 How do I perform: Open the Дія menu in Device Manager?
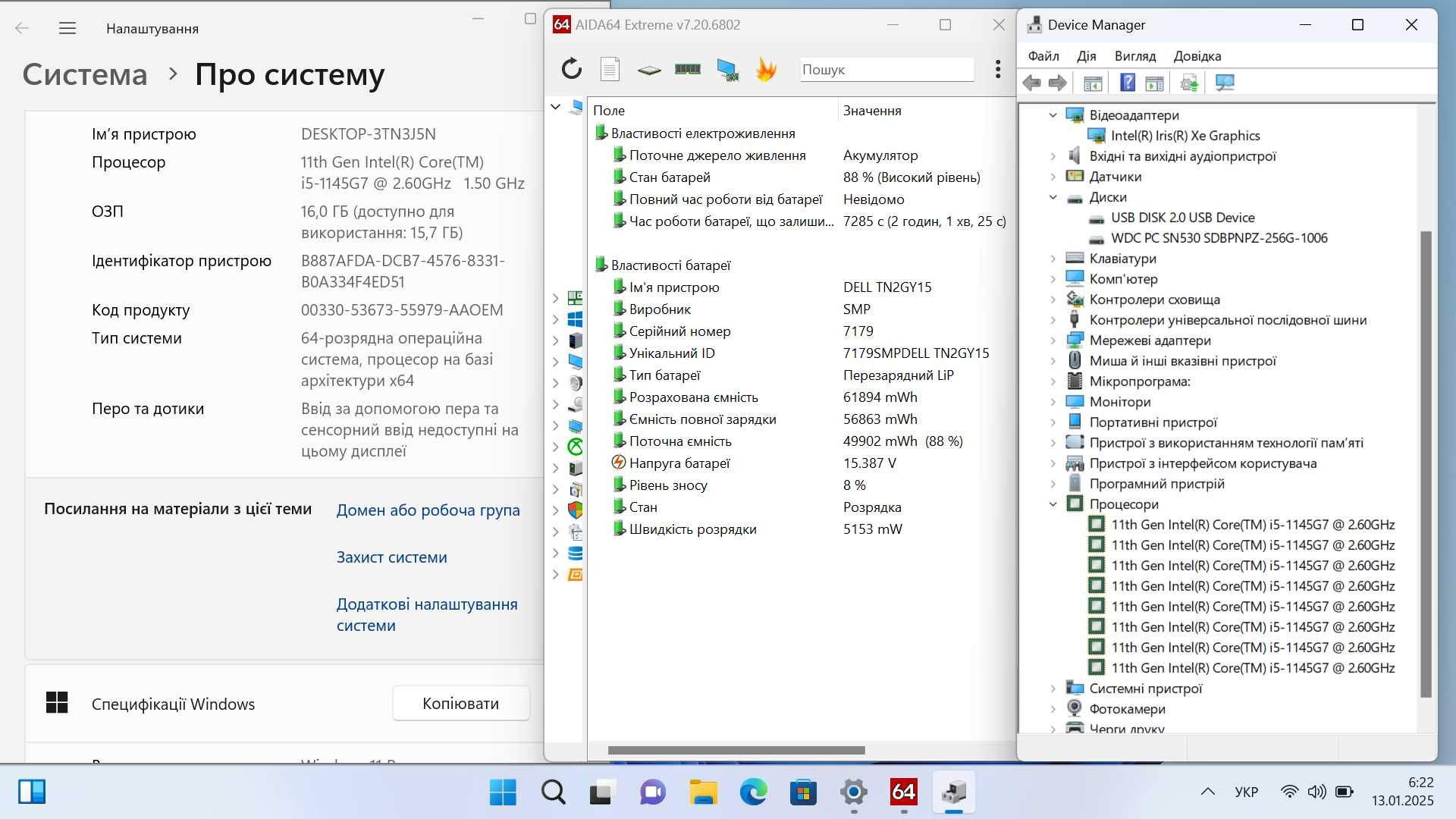[x=1086, y=56]
